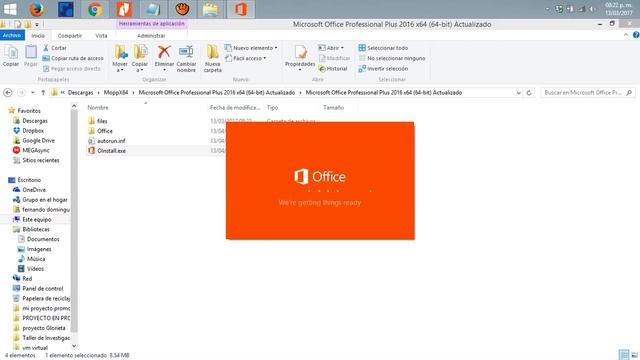Viewport: 640px width, 360px height.
Task: Select the OInstall.exe file
Action: point(111,151)
